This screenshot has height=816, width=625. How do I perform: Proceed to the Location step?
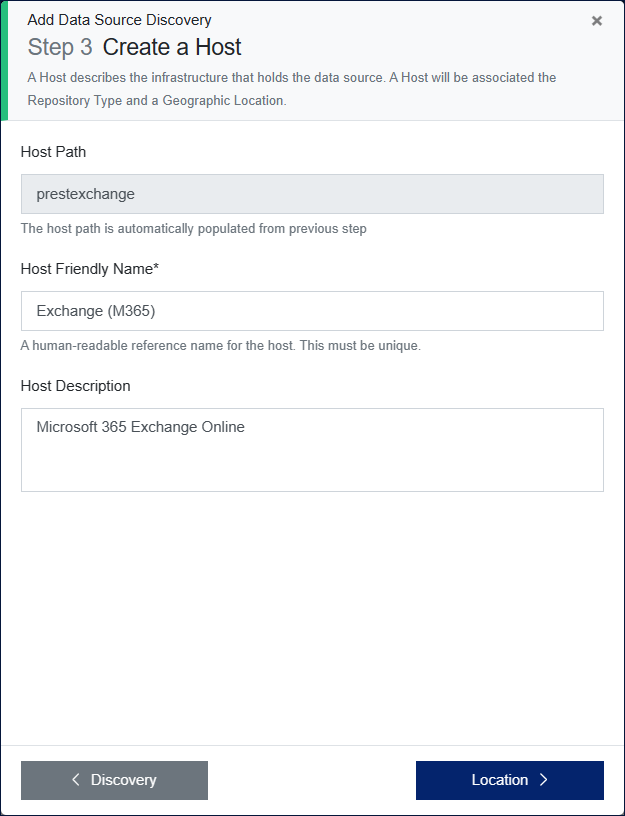[509, 780]
